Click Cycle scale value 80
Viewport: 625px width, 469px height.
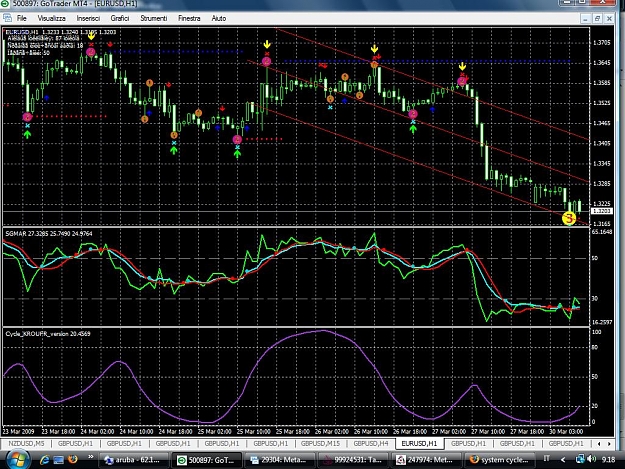click(x=595, y=347)
